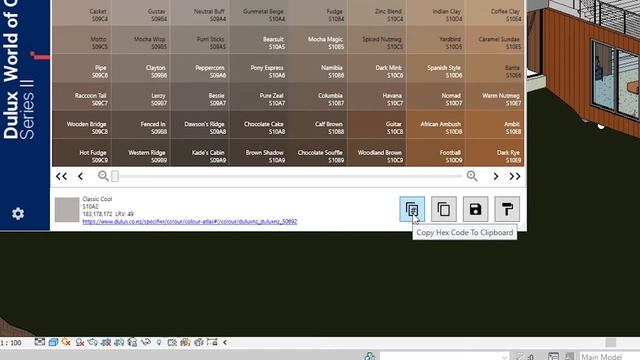The image size is (640, 360).
Task: Go to next page with single right arrow
Action: pyautogui.click(x=496, y=176)
